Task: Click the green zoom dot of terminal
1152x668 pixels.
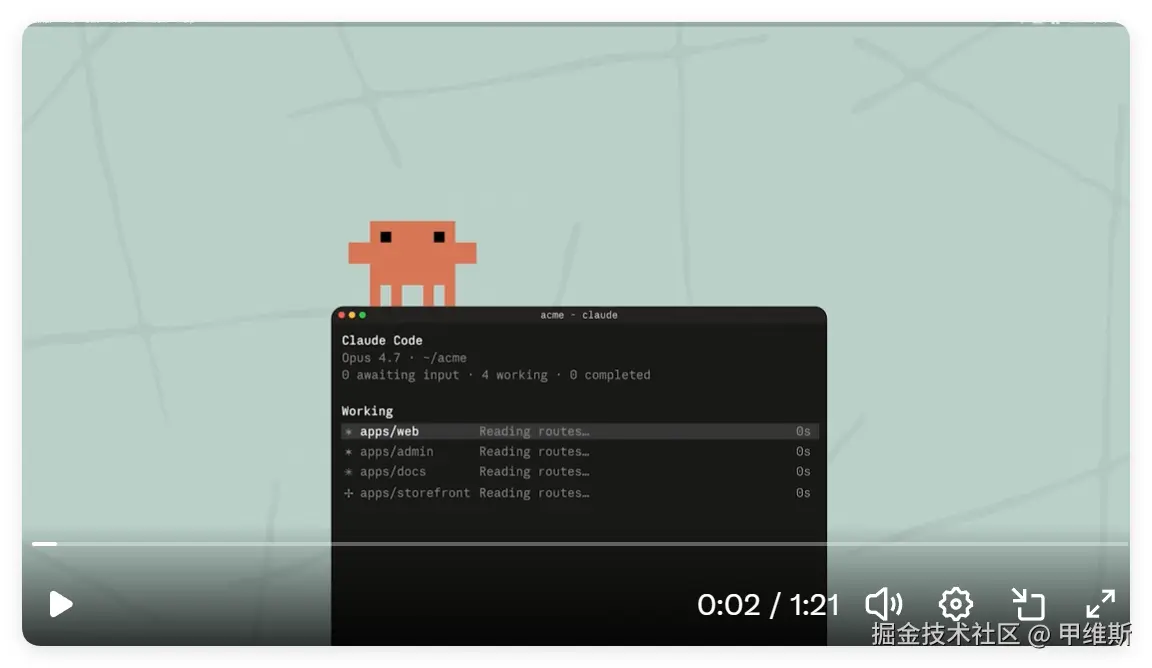Action: coord(362,315)
